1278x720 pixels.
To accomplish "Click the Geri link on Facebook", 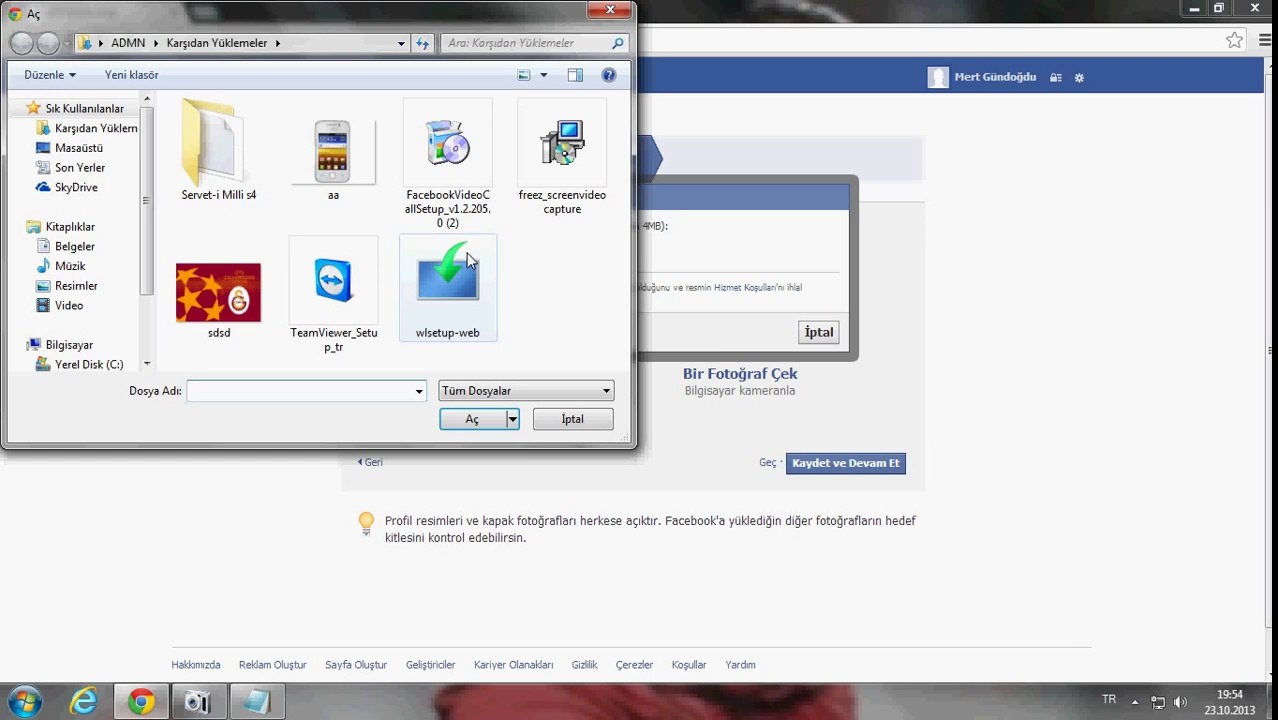I will click(370, 462).
